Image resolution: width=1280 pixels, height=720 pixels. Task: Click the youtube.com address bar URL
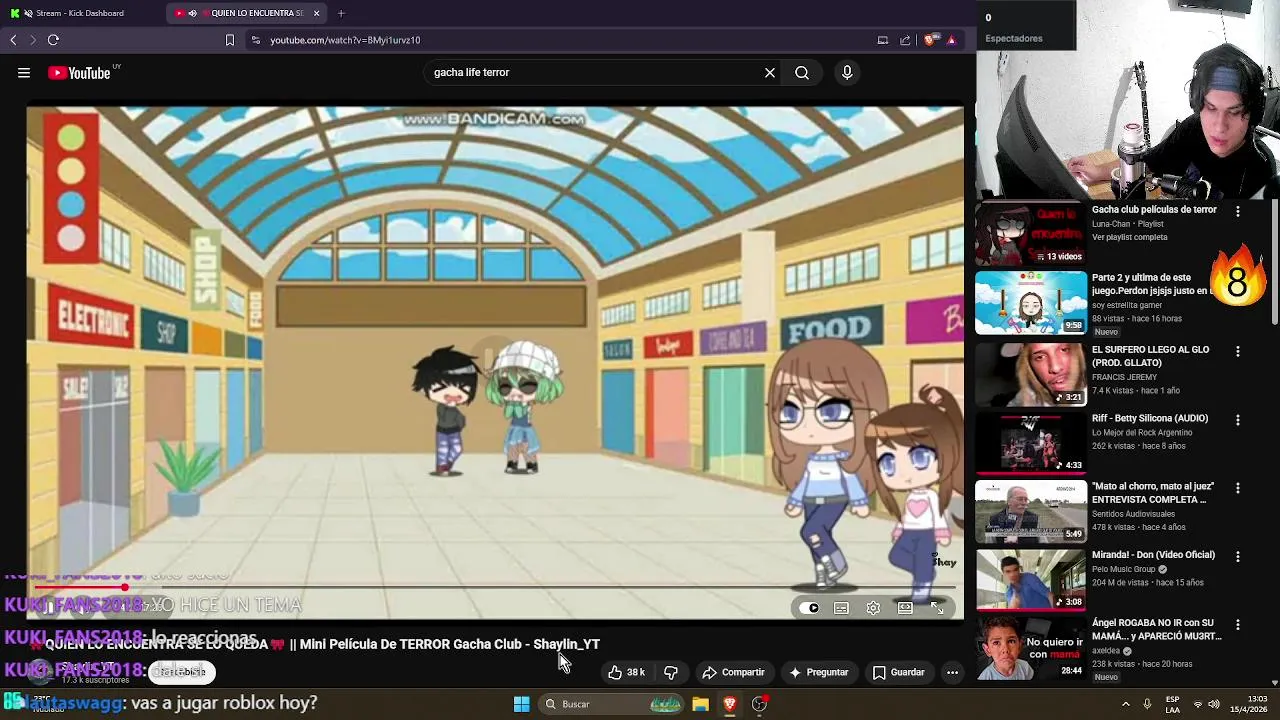coord(345,40)
